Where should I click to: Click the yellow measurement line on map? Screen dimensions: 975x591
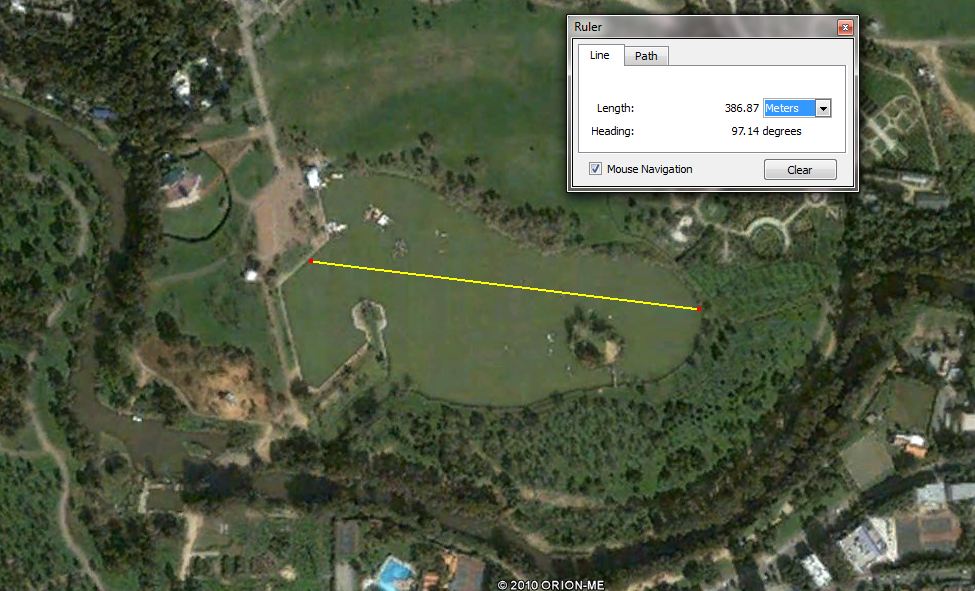point(505,285)
